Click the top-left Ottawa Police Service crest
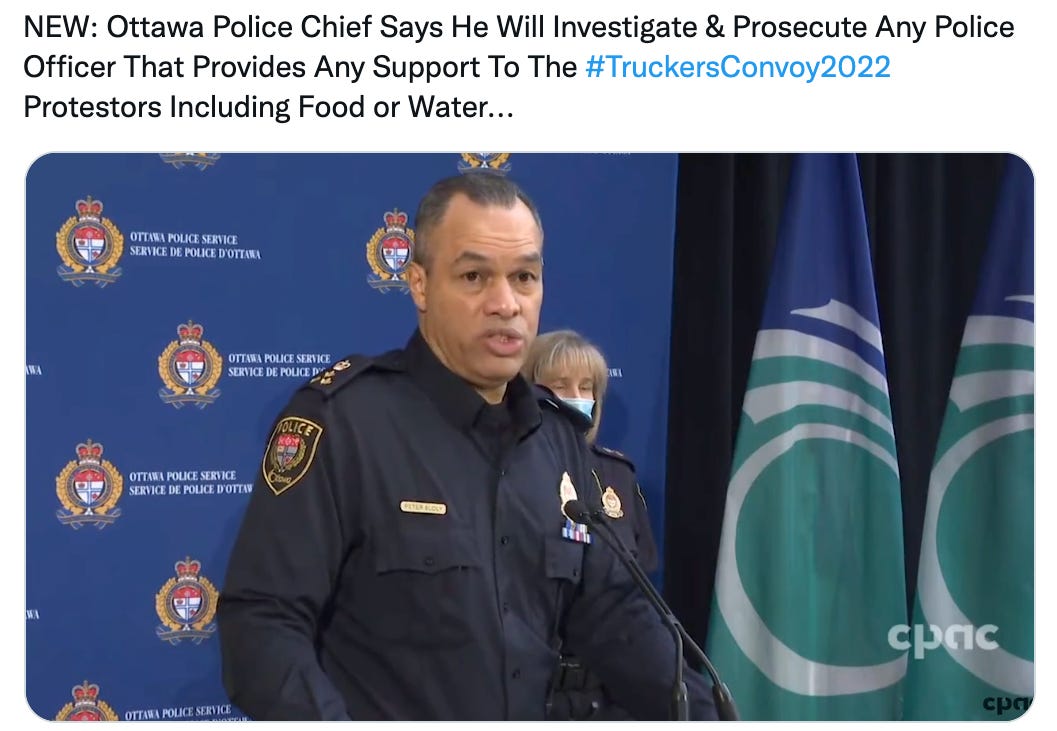1057x731 pixels. tap(90, 241)
